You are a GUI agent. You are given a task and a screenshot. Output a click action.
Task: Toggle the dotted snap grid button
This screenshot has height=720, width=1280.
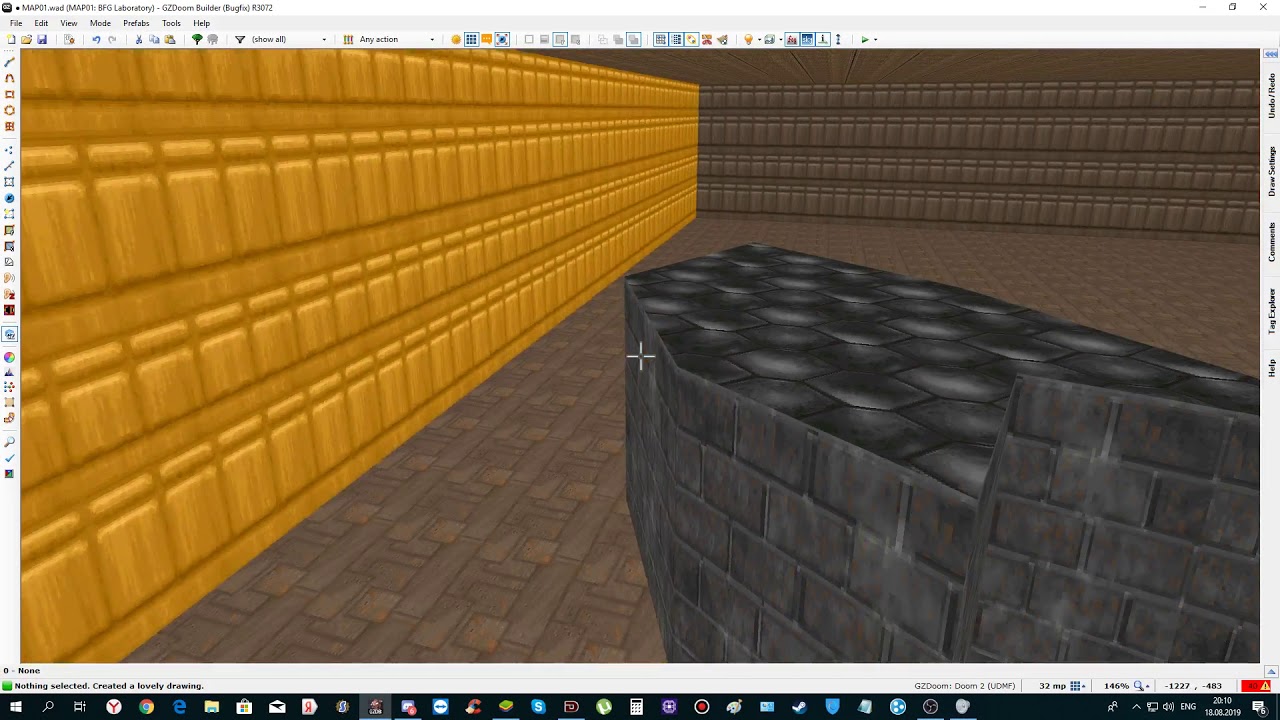coord(676,39)
